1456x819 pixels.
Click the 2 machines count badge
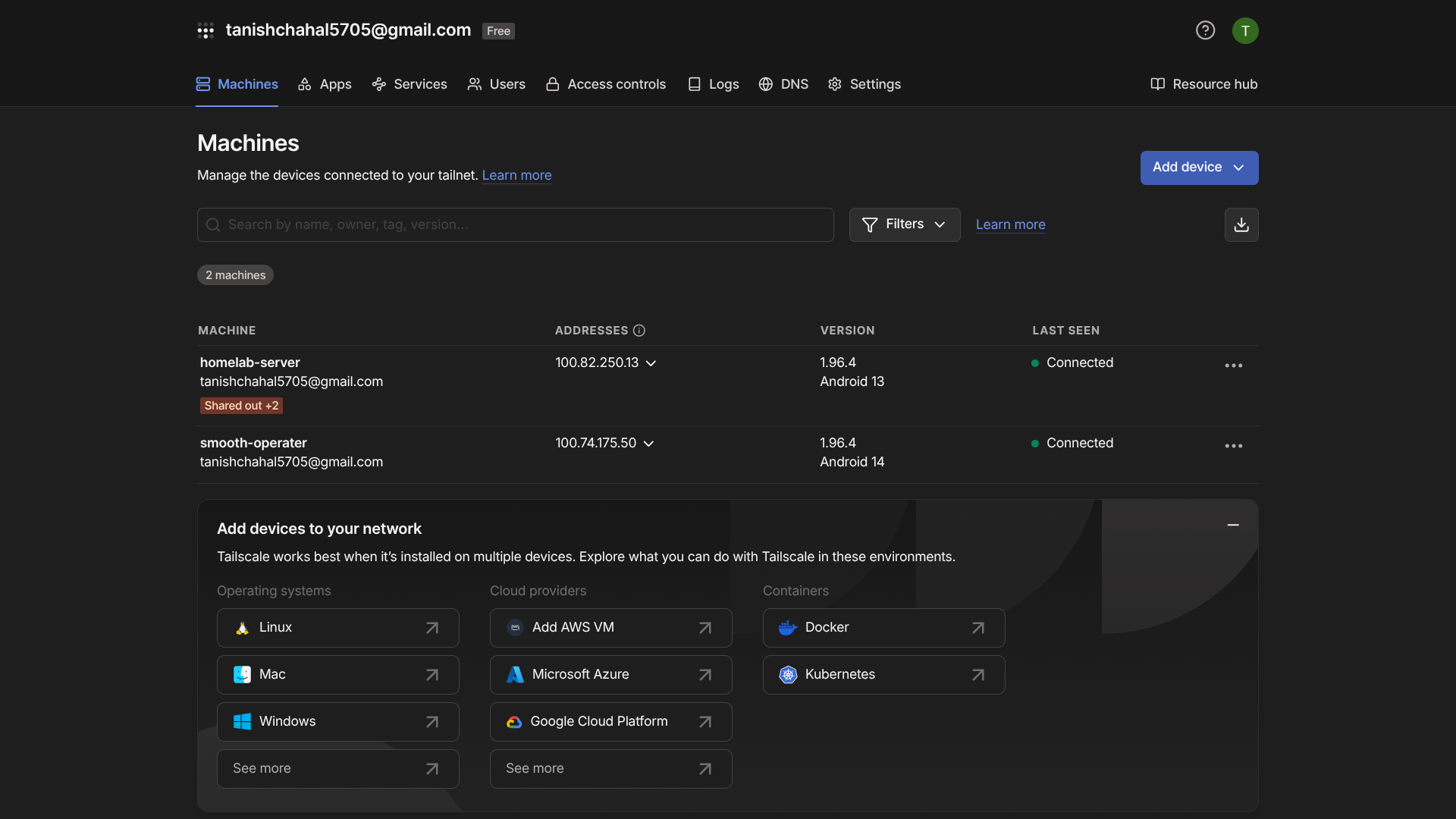(235, 275)
